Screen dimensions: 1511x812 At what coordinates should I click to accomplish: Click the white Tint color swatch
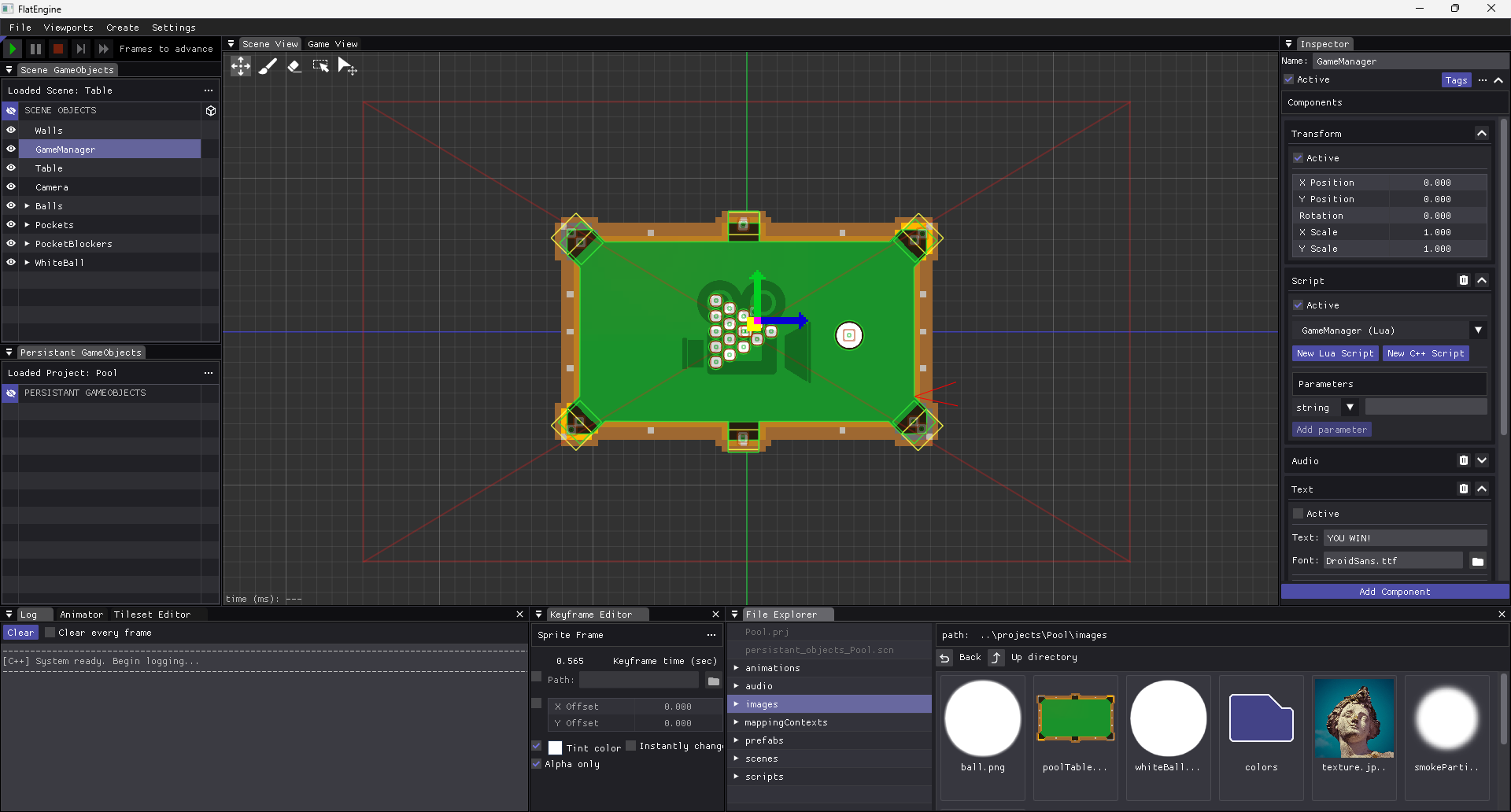tap(556, 747)
